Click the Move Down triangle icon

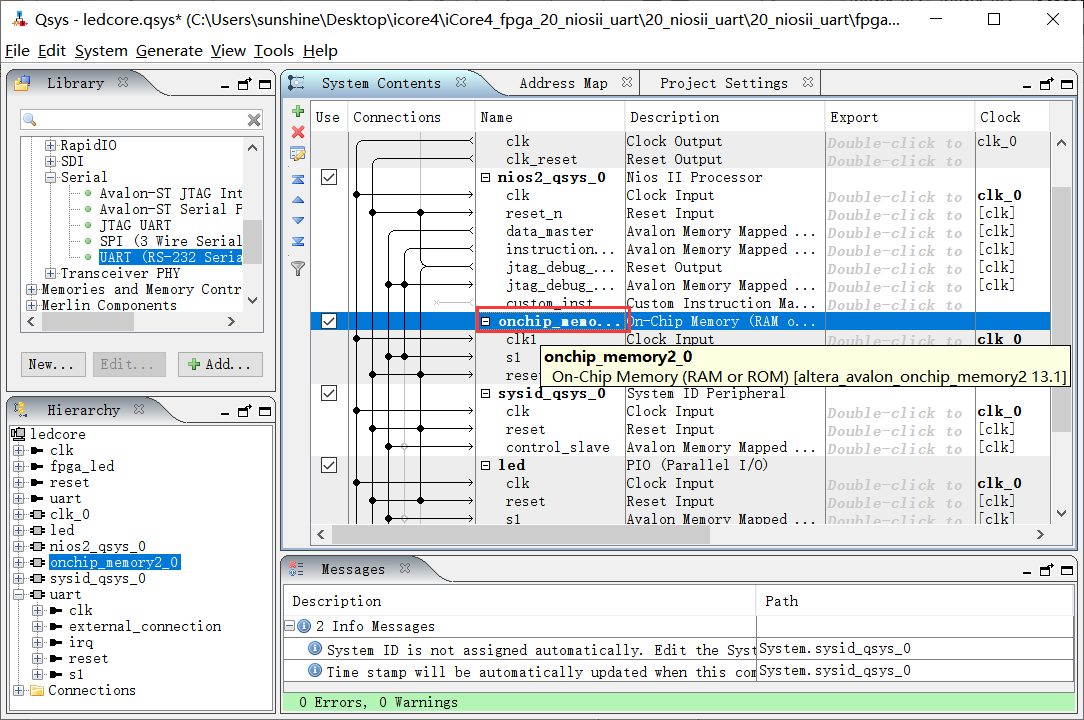click(x=297, y=220)
